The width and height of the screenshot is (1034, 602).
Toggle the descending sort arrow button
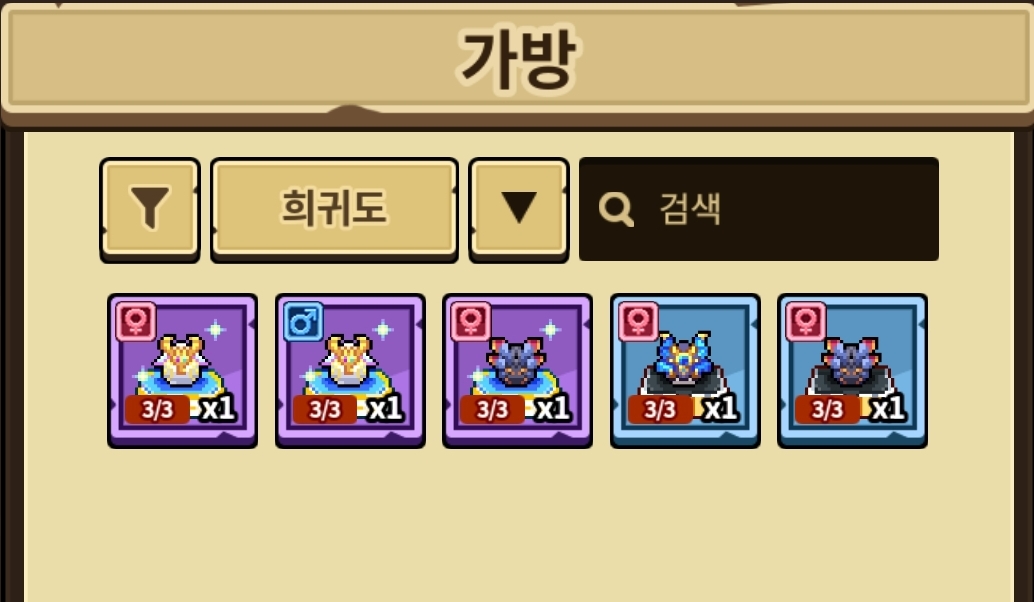(x=518, y=209)
